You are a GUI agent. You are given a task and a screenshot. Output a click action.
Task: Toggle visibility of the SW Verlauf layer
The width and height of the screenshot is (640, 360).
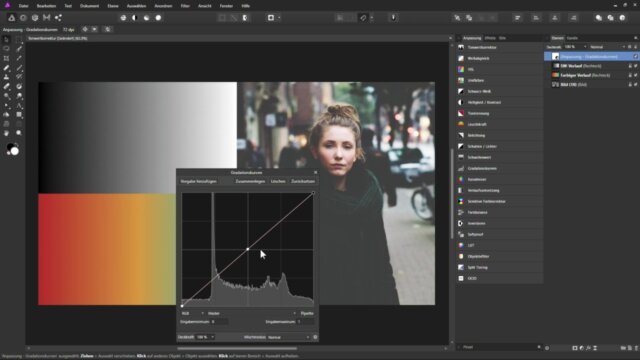(636, 66)
